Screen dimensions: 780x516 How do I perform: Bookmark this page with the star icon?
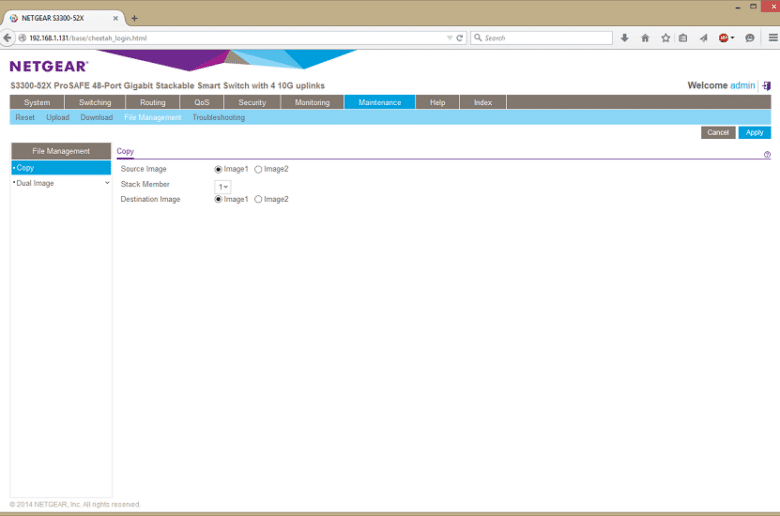pyautogui.click(x=666, y=38)
